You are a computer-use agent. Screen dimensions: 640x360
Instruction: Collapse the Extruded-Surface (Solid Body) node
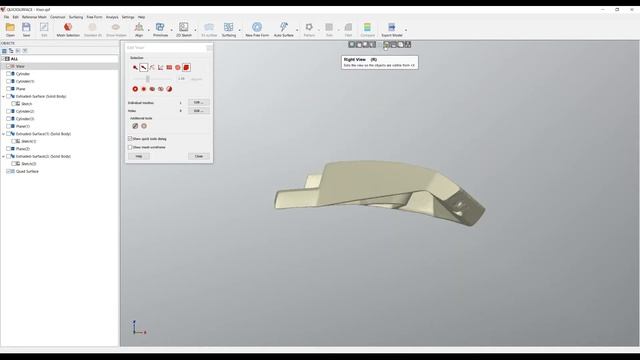point(3,97)
